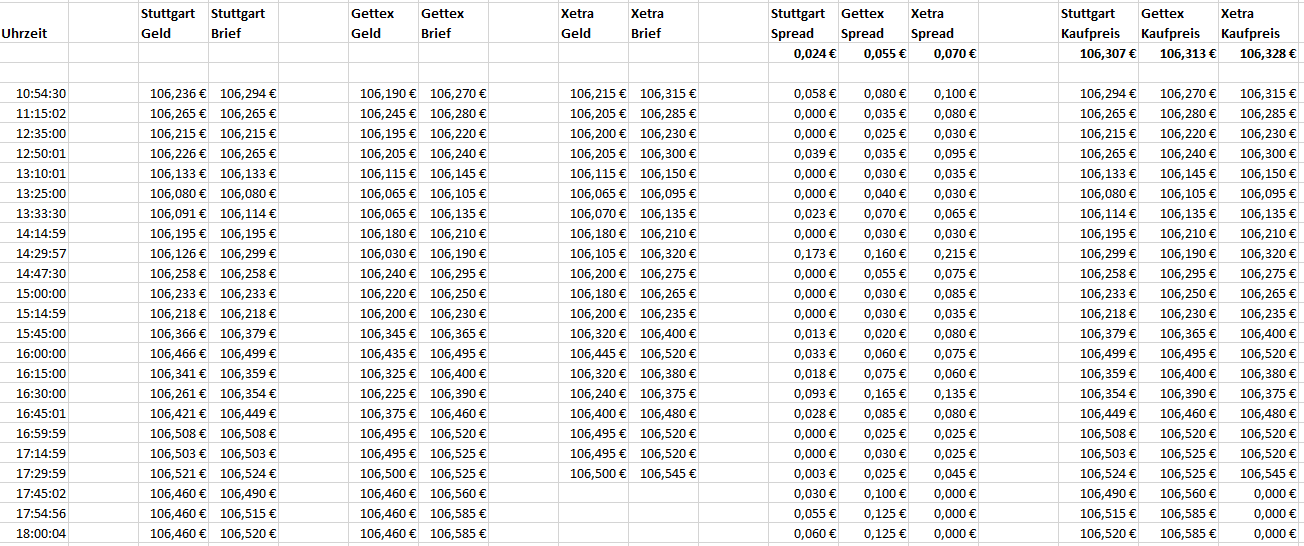Select empty Xetra Geld cell at 17:45:02
The image size is (1304, 546).
tap(594, 493)
